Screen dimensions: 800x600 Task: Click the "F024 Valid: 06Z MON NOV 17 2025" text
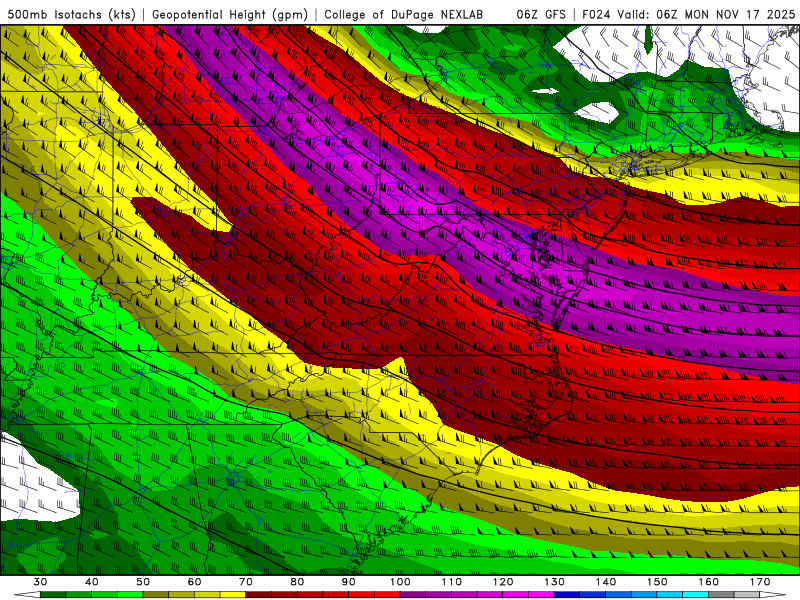coord(688,14)
